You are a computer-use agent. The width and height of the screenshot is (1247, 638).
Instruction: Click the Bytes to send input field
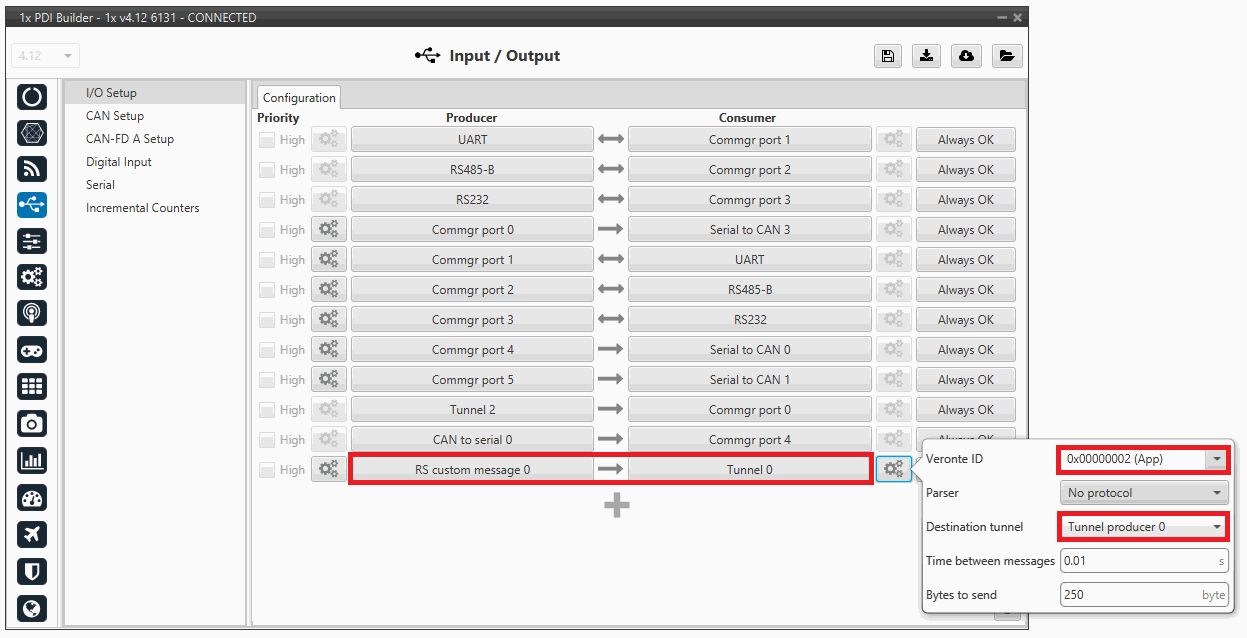[x=1130, y=595]
